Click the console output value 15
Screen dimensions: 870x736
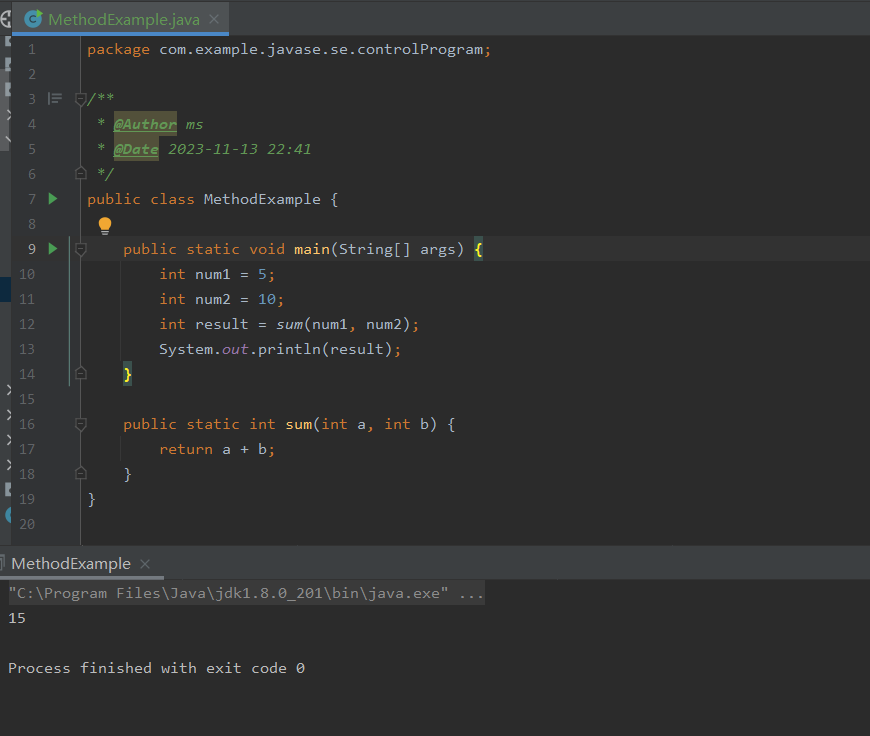[x=17, y=618]
